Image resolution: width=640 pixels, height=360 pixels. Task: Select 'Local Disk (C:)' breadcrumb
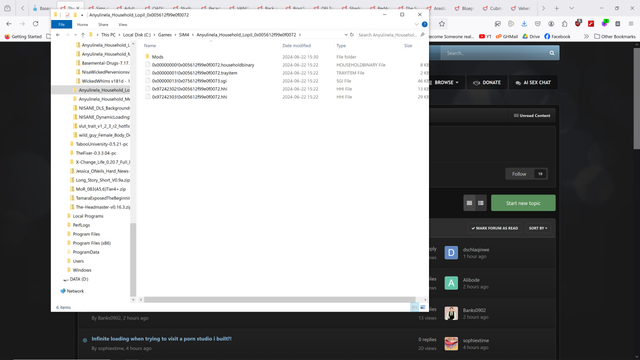coord(137,35)
